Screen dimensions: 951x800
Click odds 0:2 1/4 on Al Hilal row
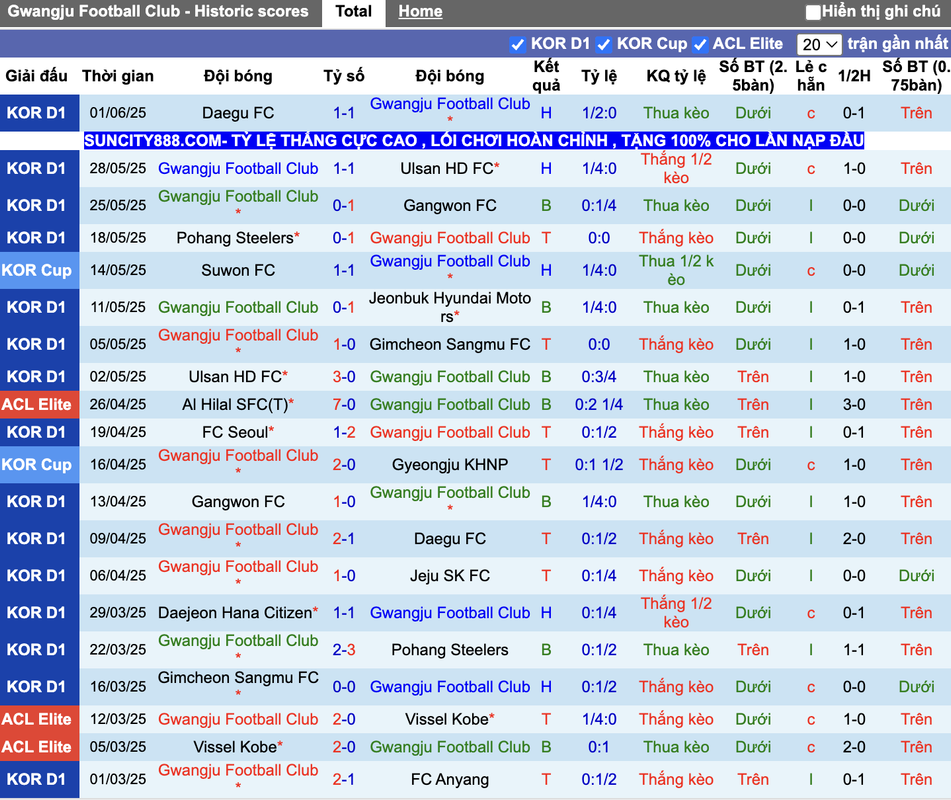point(599,405)
